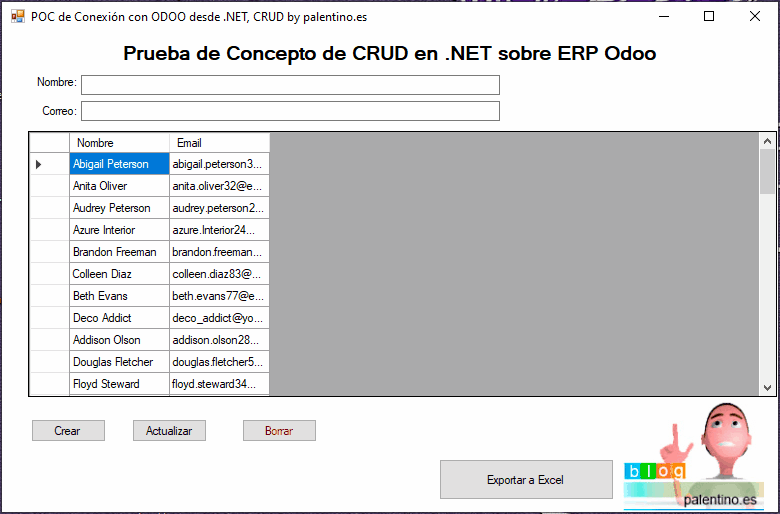Select row header for Floyd Steward
This screenshot has width=780, height=514.
click(x=49, y=384)
